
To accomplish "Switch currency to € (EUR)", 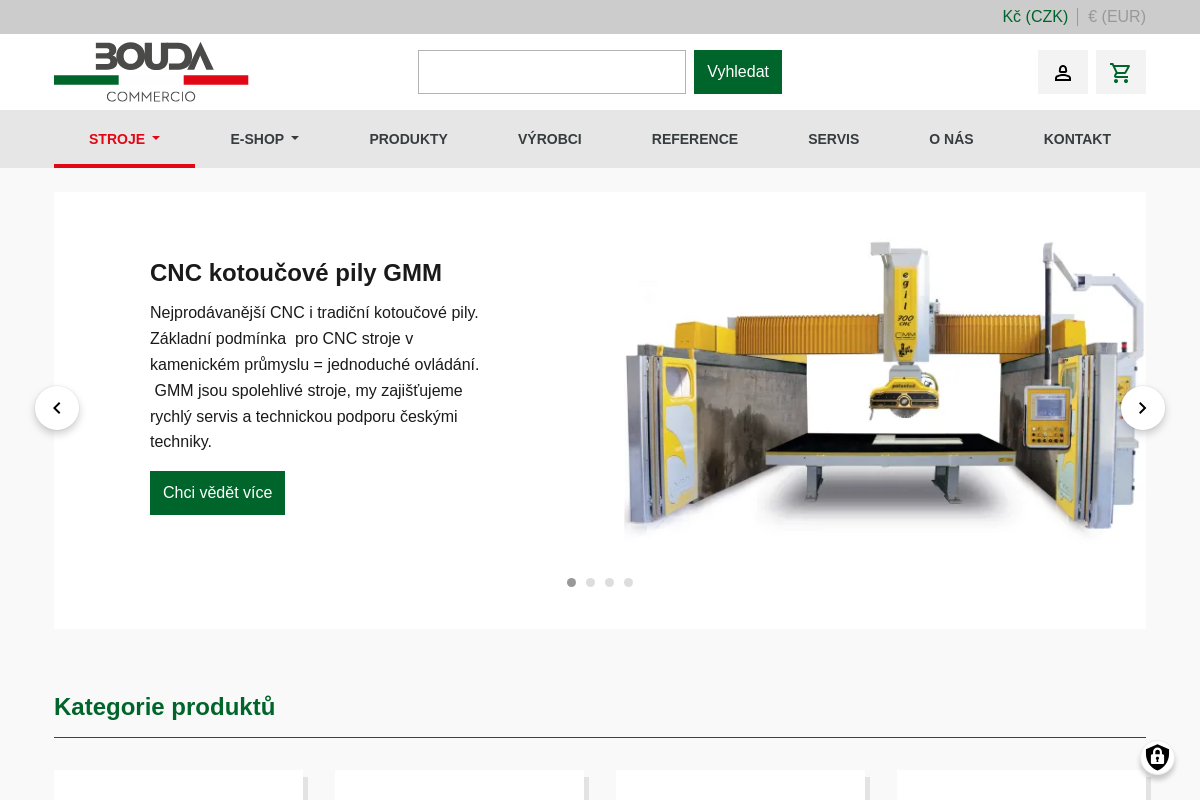I will tap(1117, 17).
